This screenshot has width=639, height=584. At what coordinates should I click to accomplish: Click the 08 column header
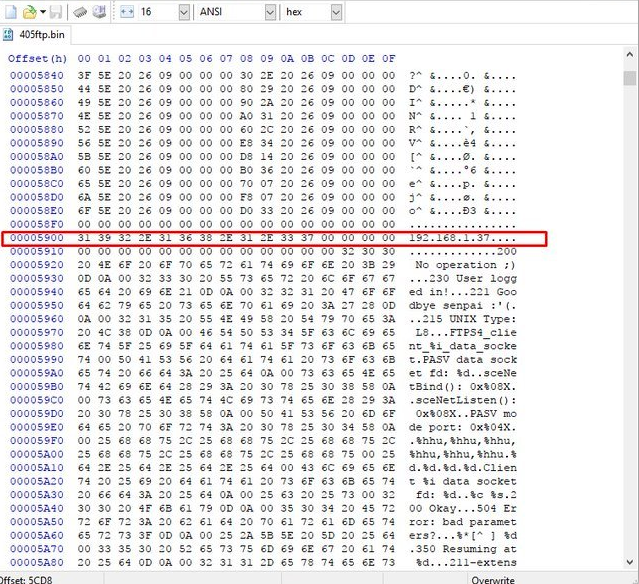tap(247, 59)
